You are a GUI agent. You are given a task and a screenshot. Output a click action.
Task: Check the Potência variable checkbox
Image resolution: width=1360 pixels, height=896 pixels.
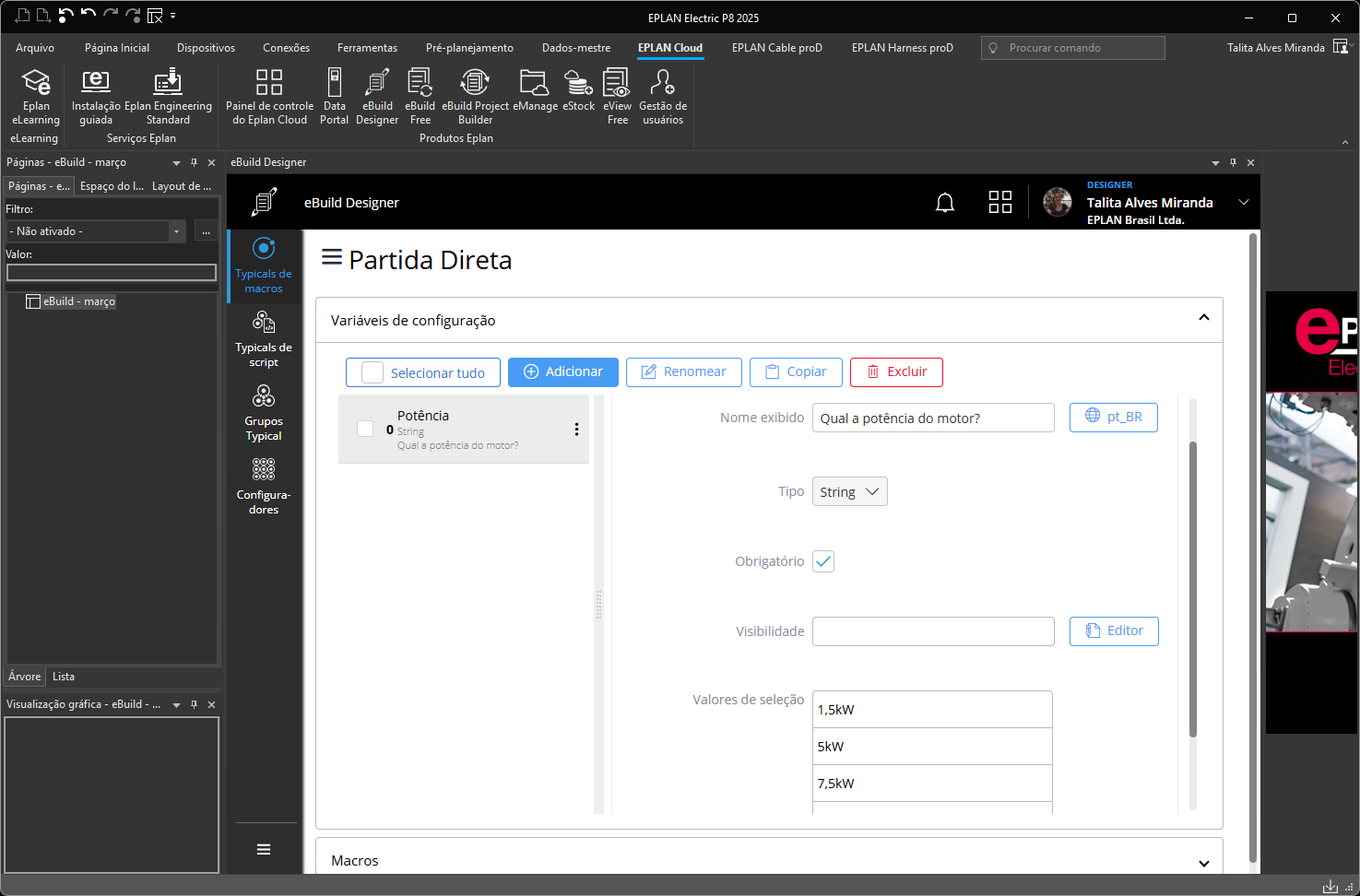tap(365, 429)
